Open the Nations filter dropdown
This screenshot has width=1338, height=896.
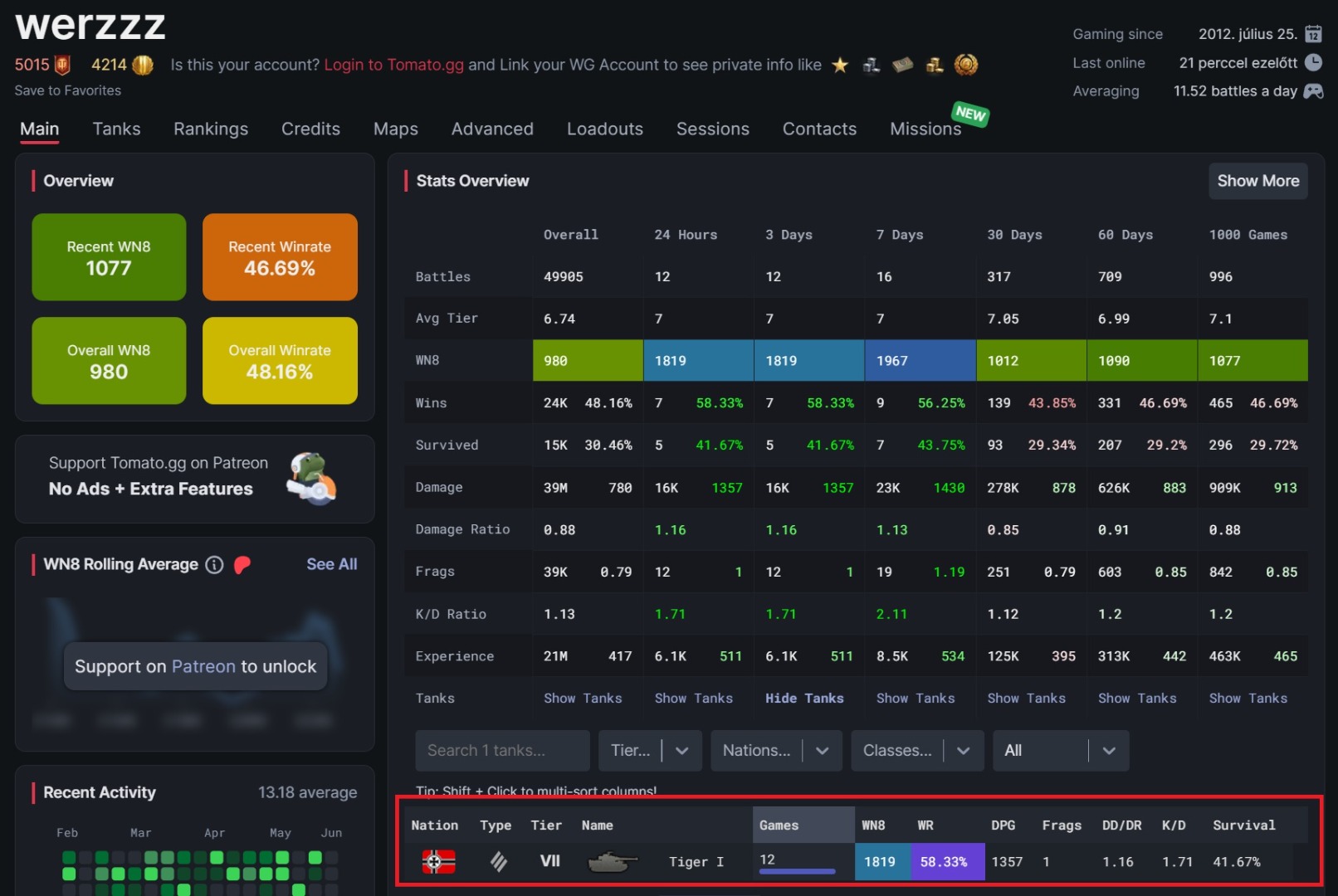[777, 751]
